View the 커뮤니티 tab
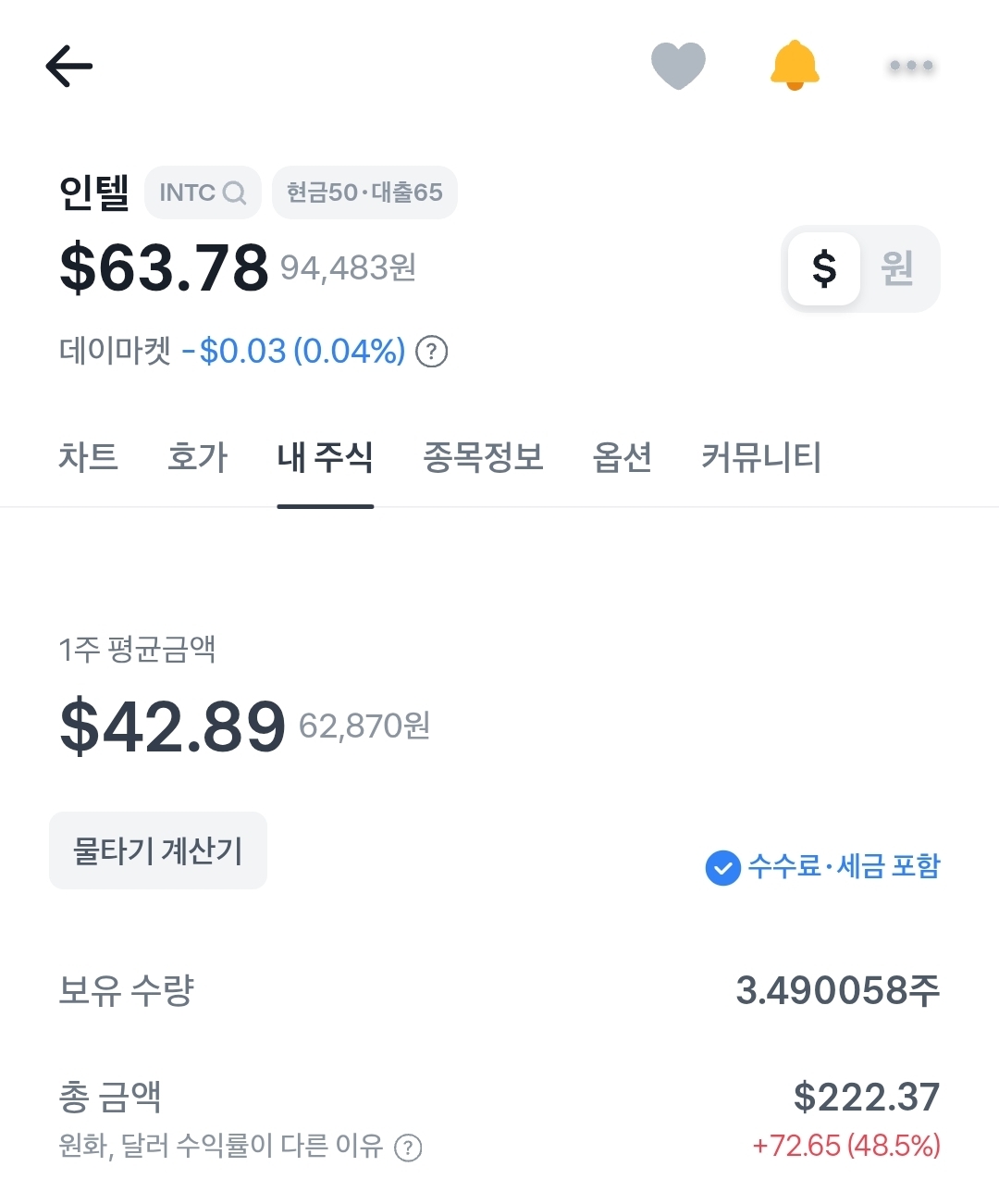Screen dimensions: 999x1204 click(x=761, y=457)
